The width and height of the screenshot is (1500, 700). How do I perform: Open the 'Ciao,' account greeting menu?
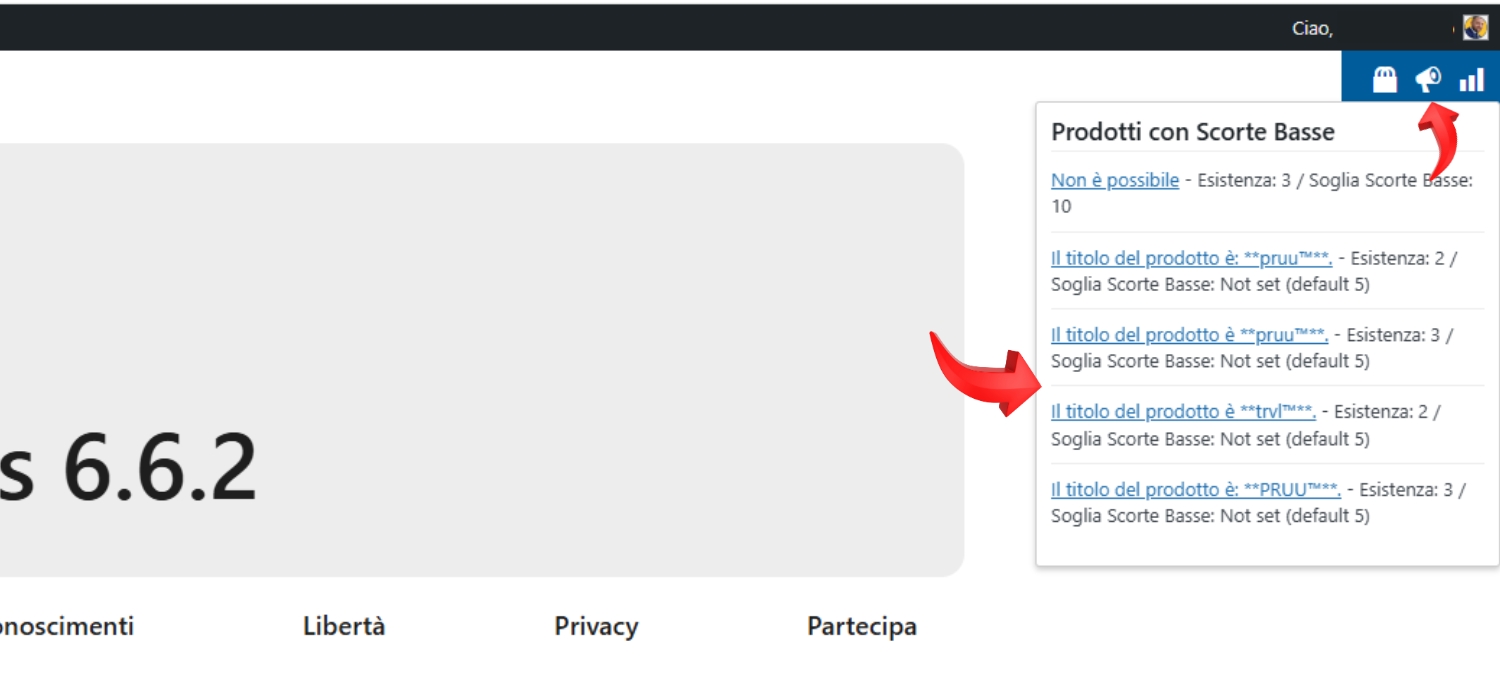(1312, 28)
